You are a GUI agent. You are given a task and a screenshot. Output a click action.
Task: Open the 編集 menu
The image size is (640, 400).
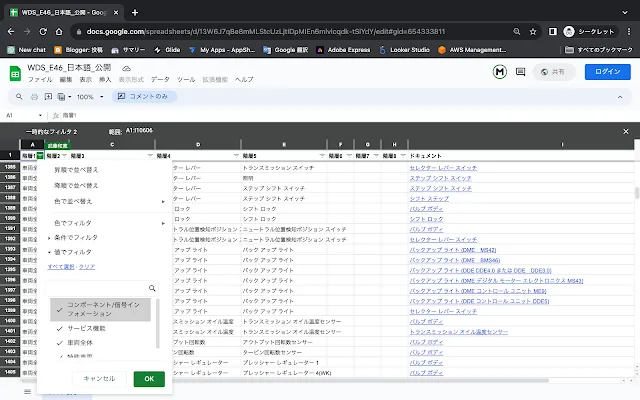pos(66,80)
